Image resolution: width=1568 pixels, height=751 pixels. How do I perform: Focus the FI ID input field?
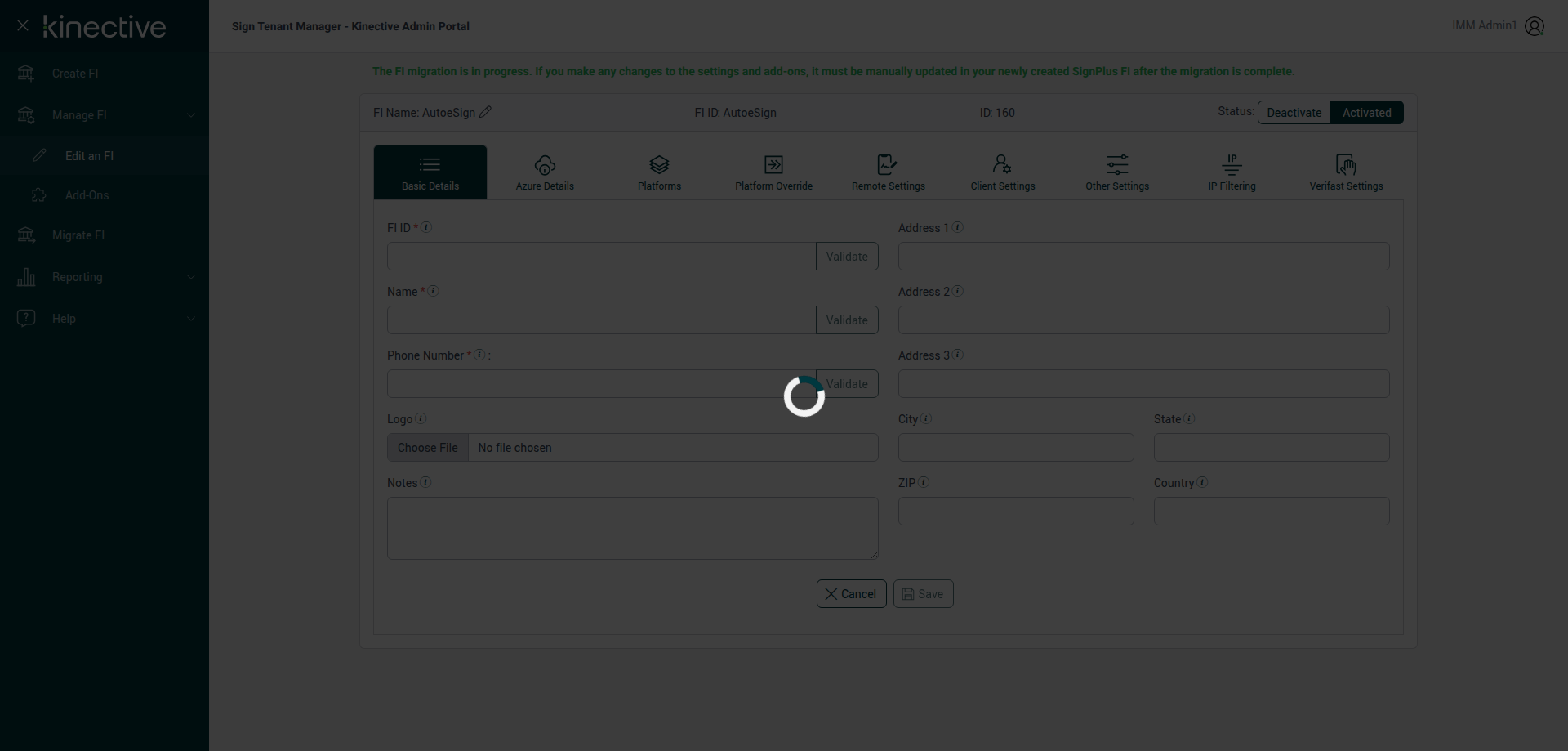click(x=602, y=257)
